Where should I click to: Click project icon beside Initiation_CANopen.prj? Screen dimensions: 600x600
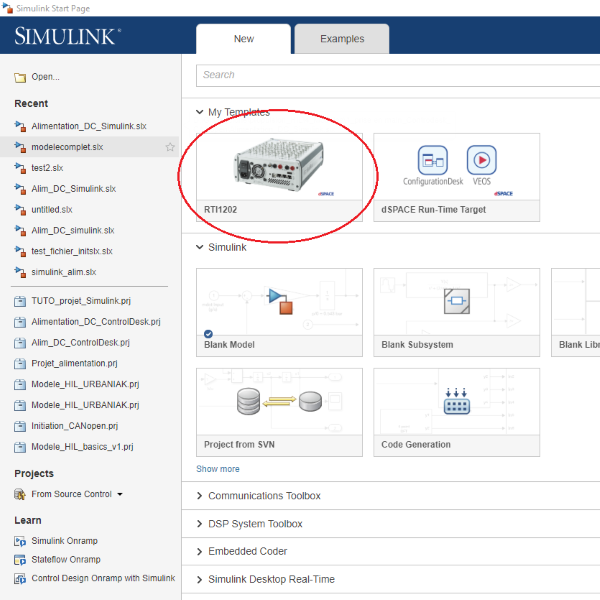coord(20,426)
